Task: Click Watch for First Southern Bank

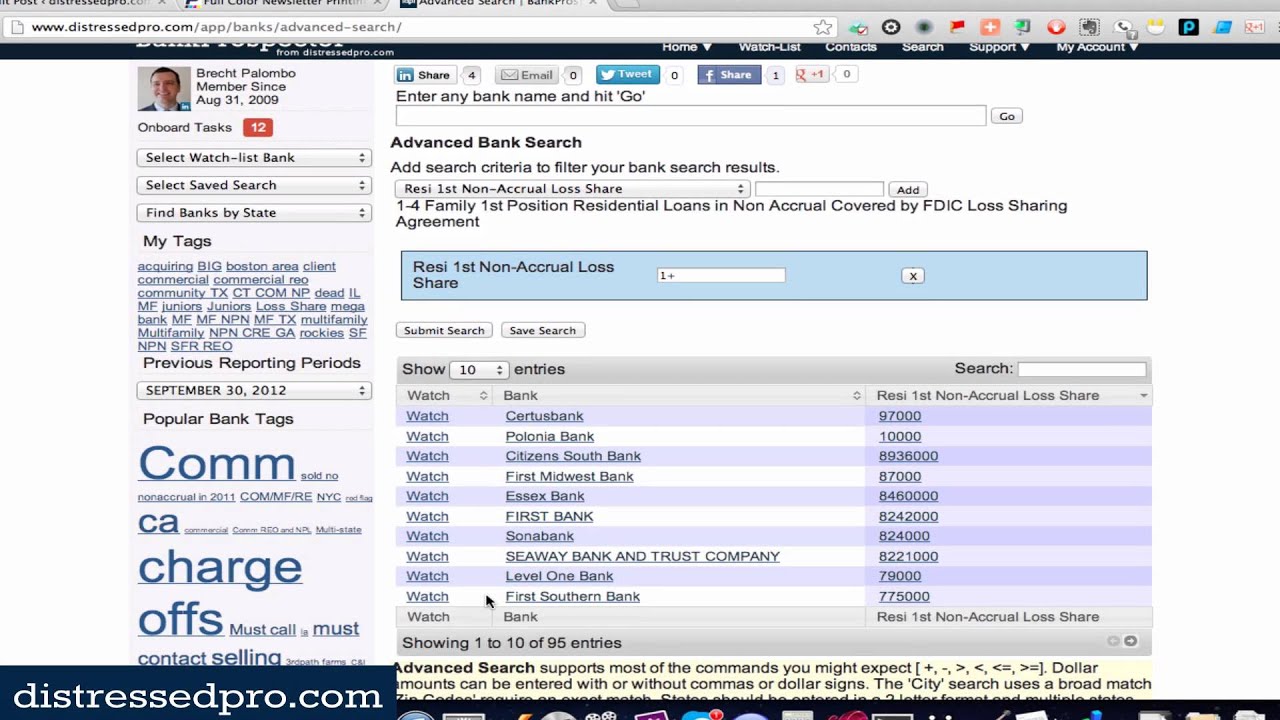Action: pyautogui.click(x=427, y=596)
